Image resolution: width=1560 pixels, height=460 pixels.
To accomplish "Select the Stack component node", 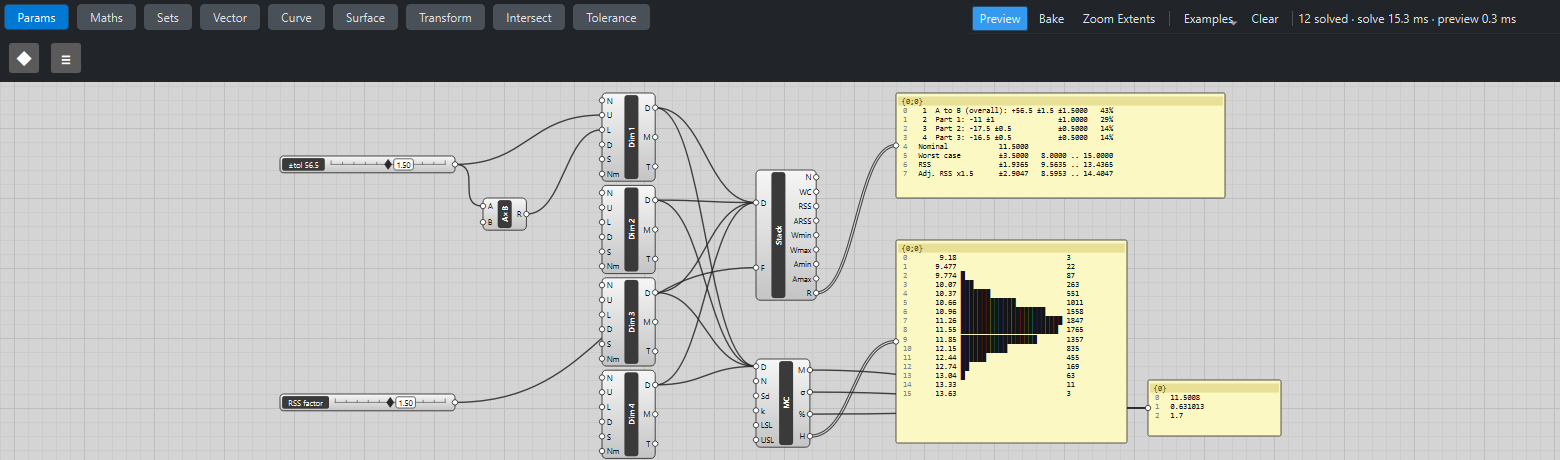I will (786, 235).
